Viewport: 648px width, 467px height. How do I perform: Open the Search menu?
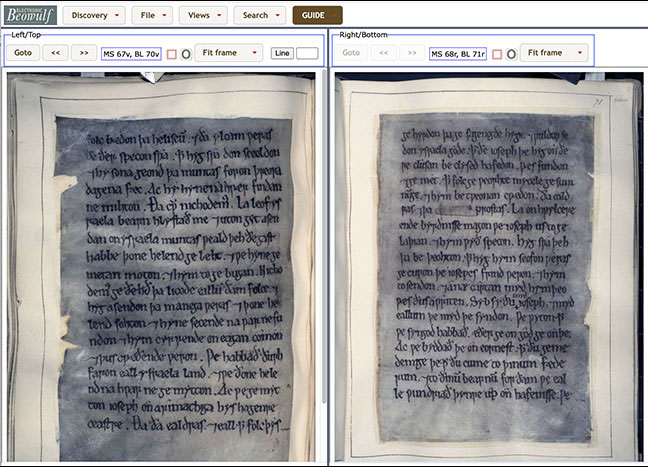(x=260, y=15)
